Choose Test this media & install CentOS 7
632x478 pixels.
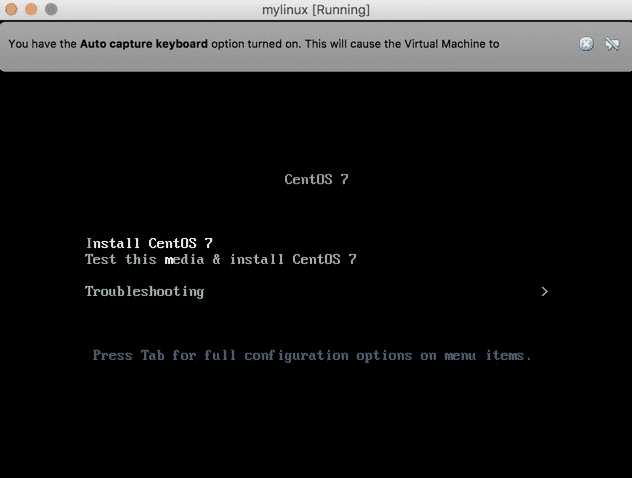coord(220,259)
